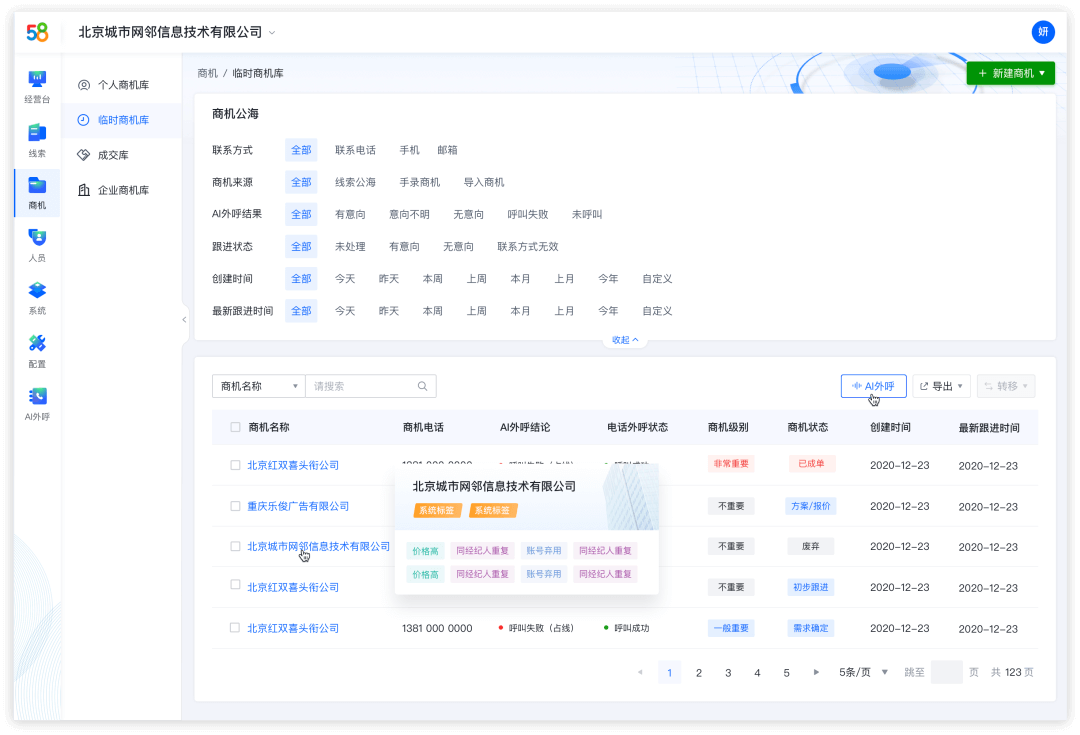
Task: Open the 5条/页 page size dropdown
Action: (x=863, y=672)
